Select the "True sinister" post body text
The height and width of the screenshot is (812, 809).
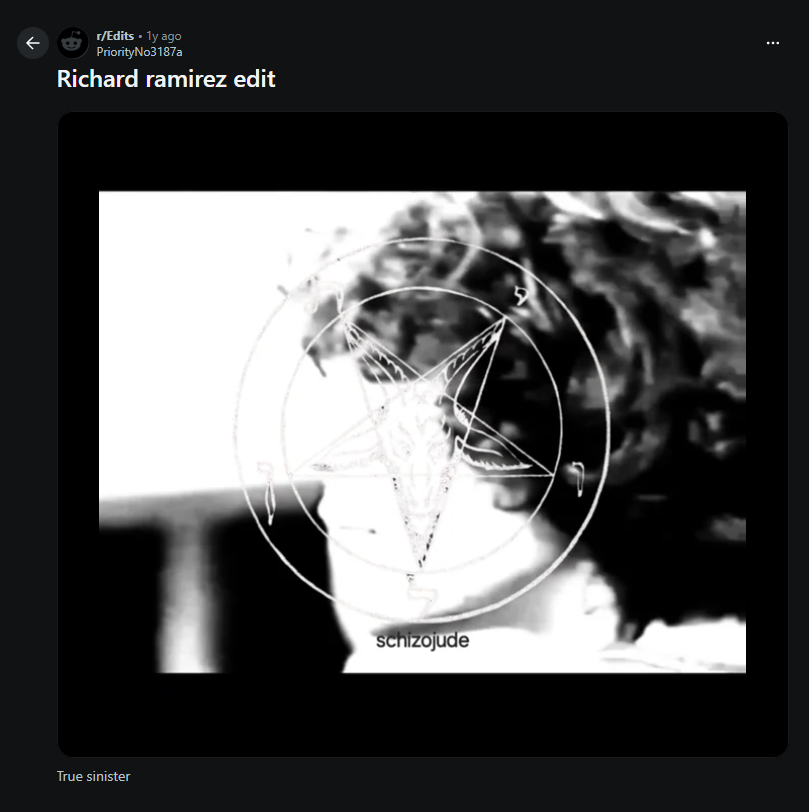point(94,776)
